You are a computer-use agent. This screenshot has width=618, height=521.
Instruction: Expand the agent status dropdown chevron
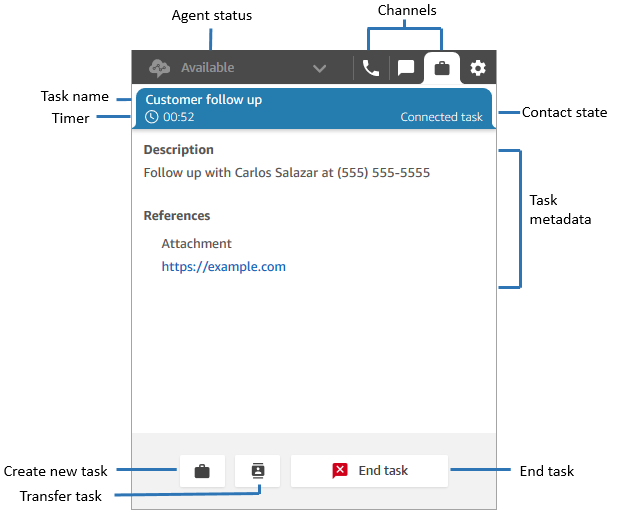point(319,69)
